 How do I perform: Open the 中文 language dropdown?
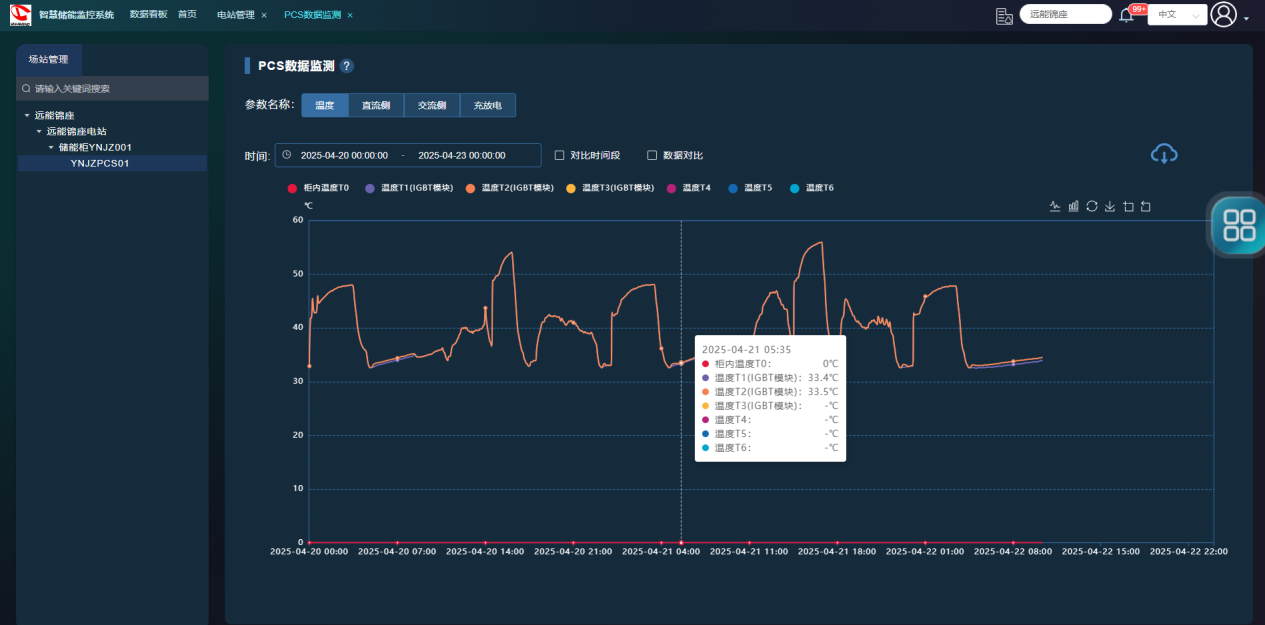1177,15
